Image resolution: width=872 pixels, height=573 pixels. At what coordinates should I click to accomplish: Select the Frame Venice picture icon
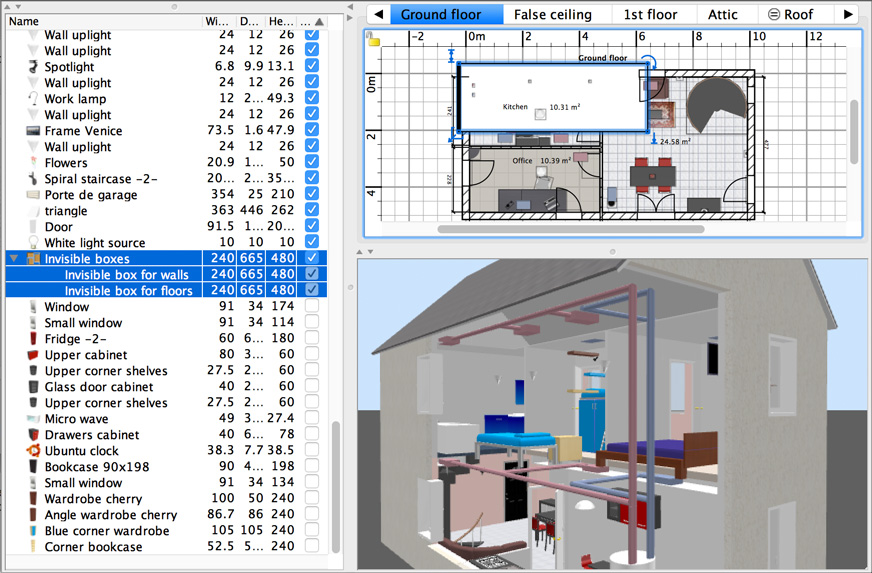click(x=32, y=131)
